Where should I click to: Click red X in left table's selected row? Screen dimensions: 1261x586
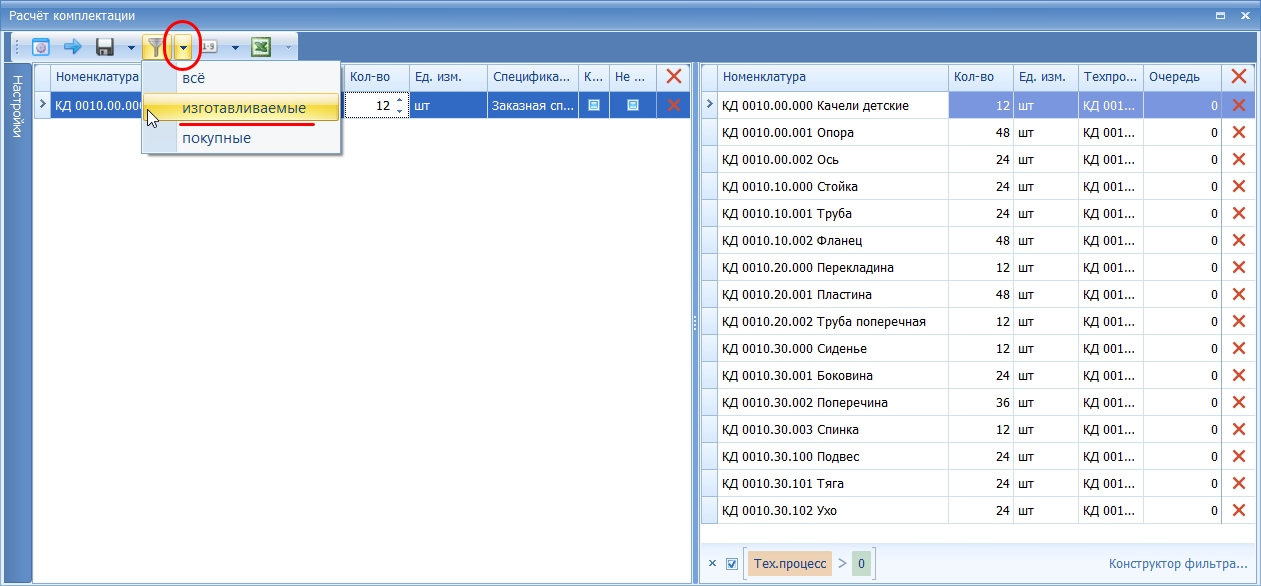(674, 105)
